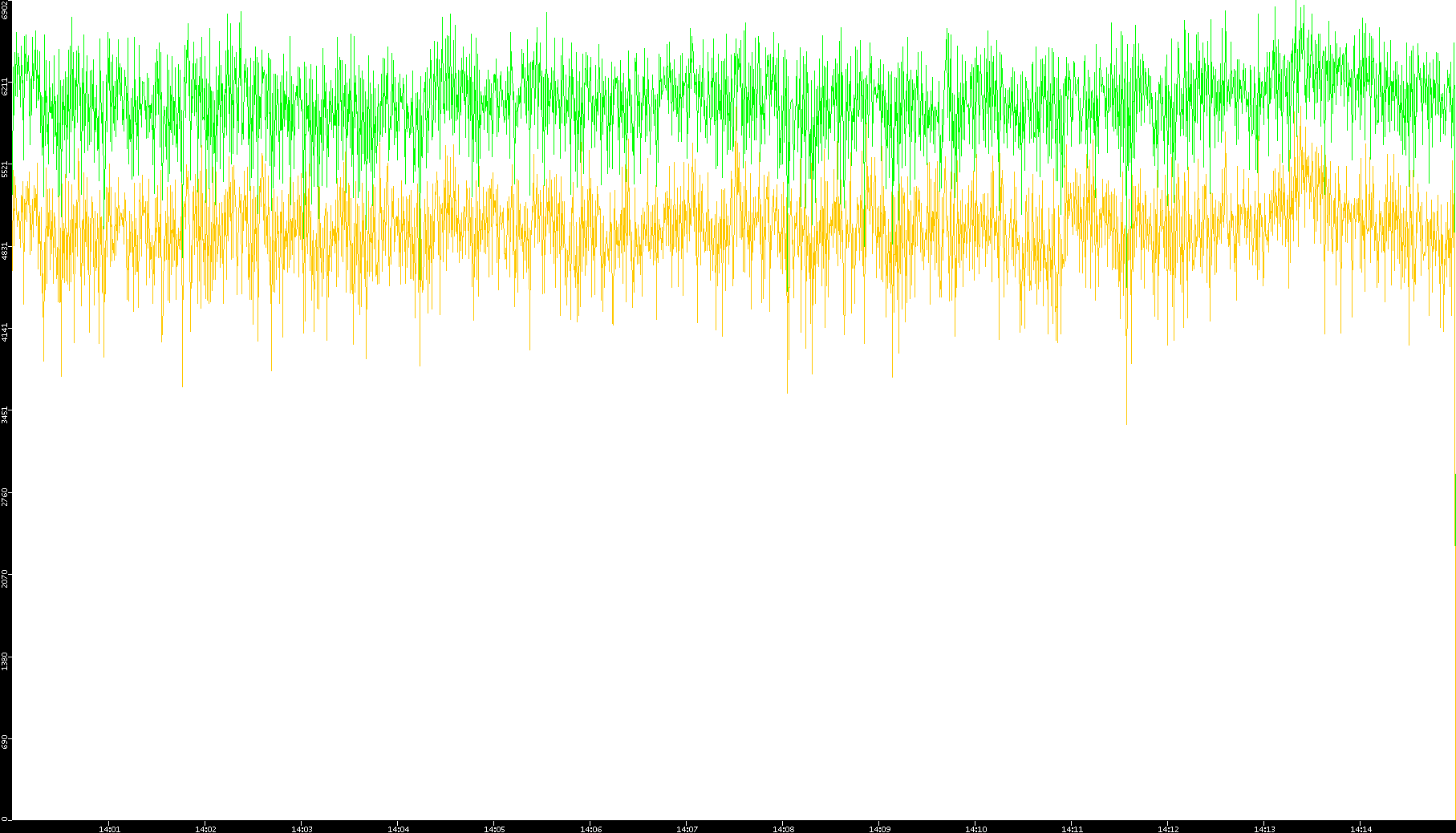
Task: Select the 14:08 time axis label
Action: pos(783,829)
